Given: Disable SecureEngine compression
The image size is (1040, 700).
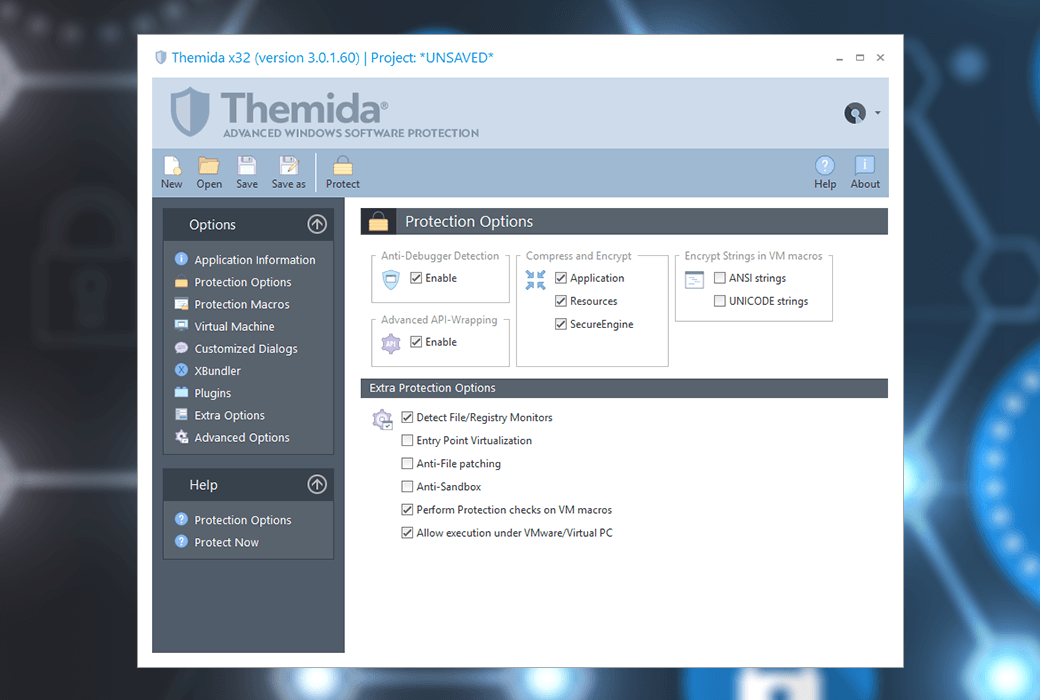Looking at the screenshot, I should tap(561, 324).
